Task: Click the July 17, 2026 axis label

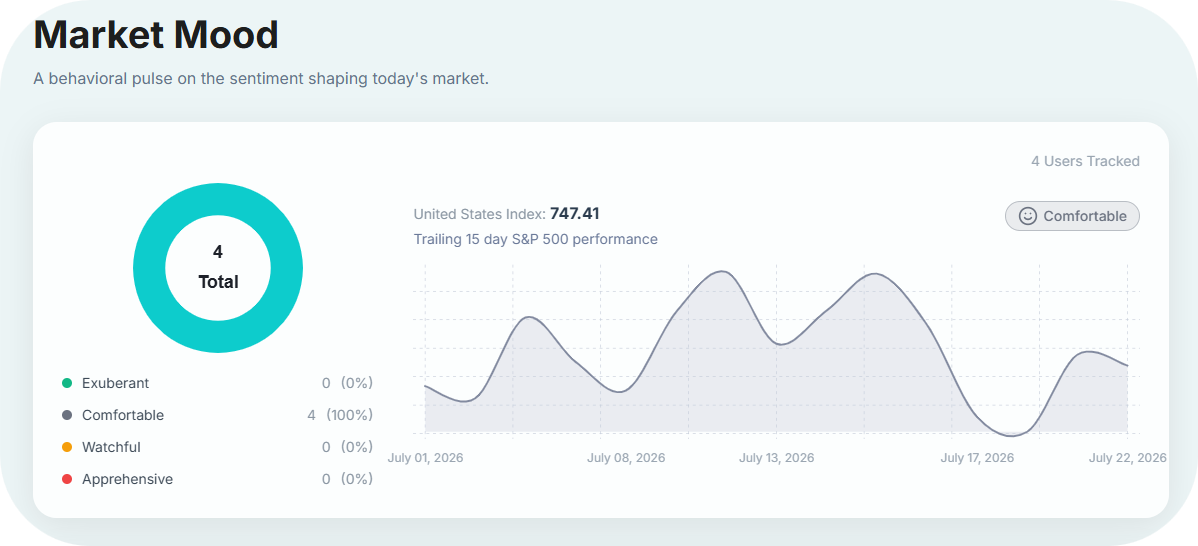Action: tap(977, 458)
